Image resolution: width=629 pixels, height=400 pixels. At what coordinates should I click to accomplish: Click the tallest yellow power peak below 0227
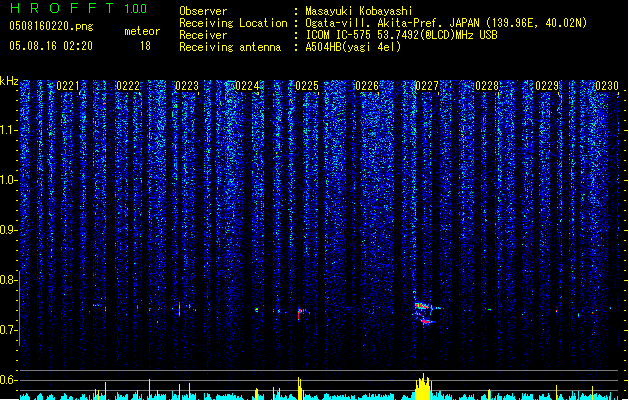point(423,387)
